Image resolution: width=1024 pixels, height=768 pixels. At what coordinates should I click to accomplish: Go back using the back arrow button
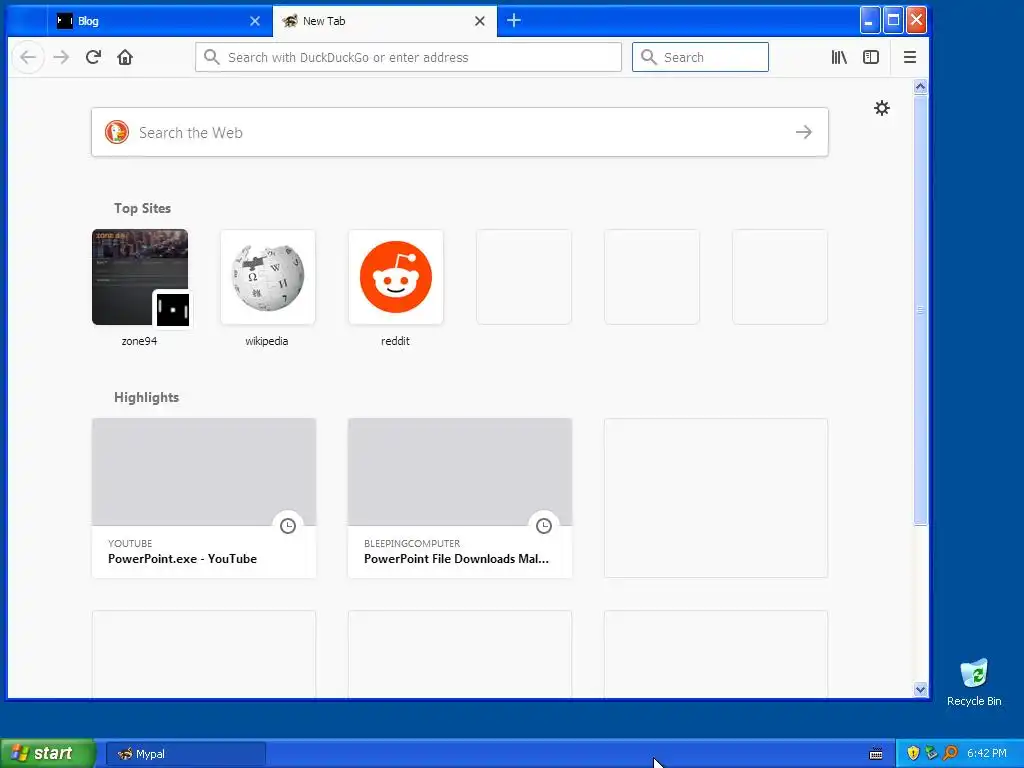(28, 57)
